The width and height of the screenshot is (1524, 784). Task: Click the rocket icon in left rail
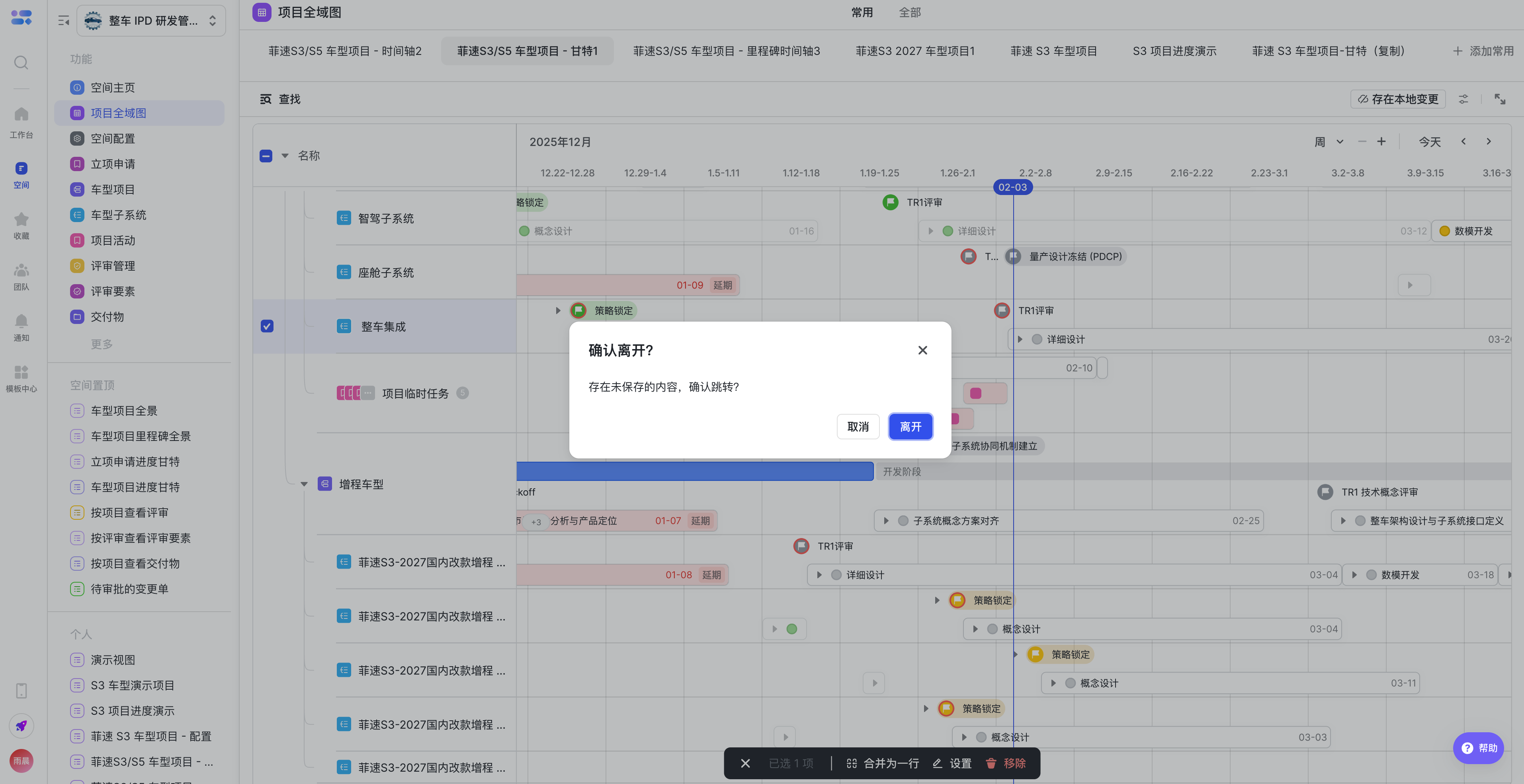pyautogui.click(x=21, y=725)
